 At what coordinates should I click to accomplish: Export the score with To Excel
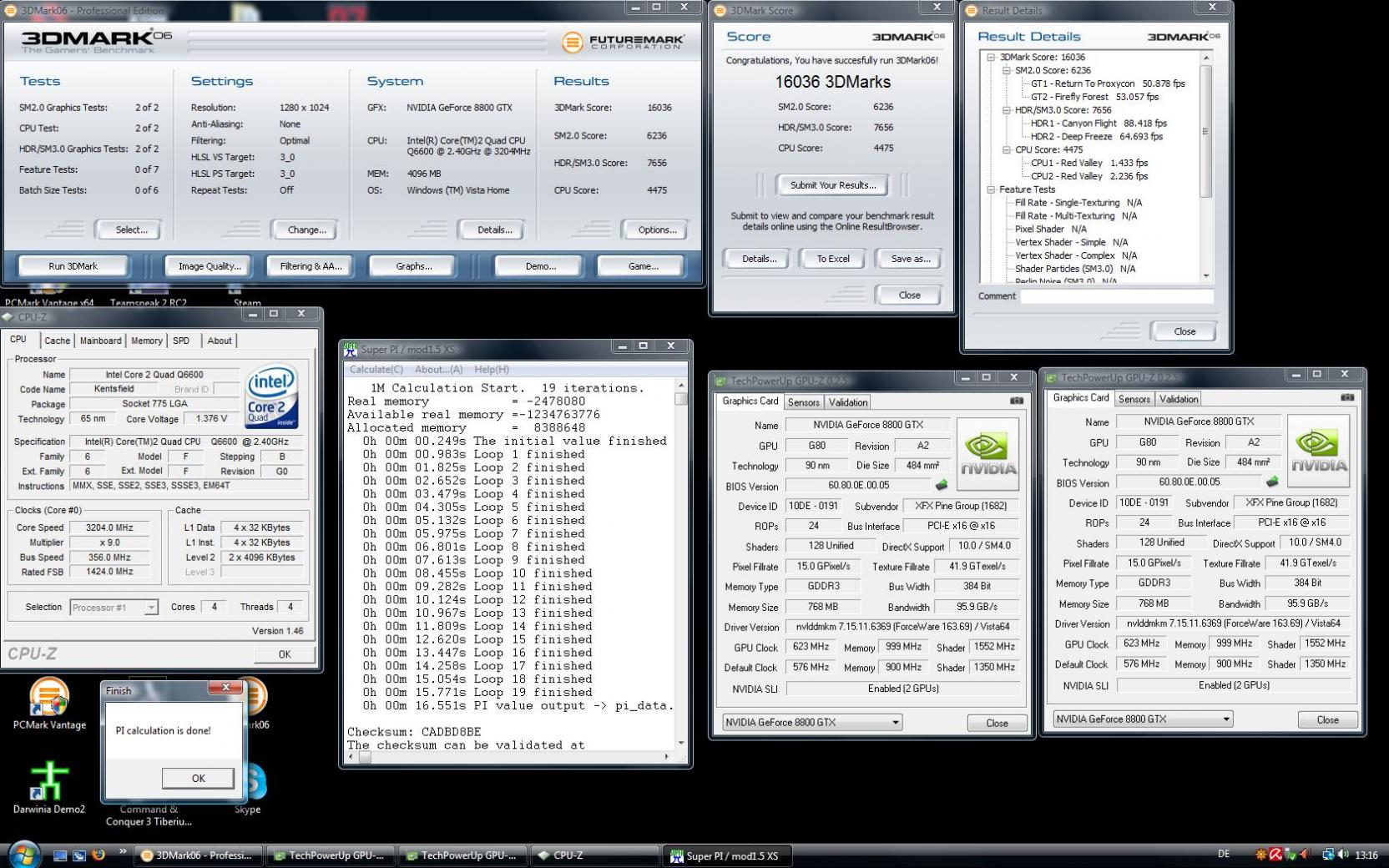[833, 259]
